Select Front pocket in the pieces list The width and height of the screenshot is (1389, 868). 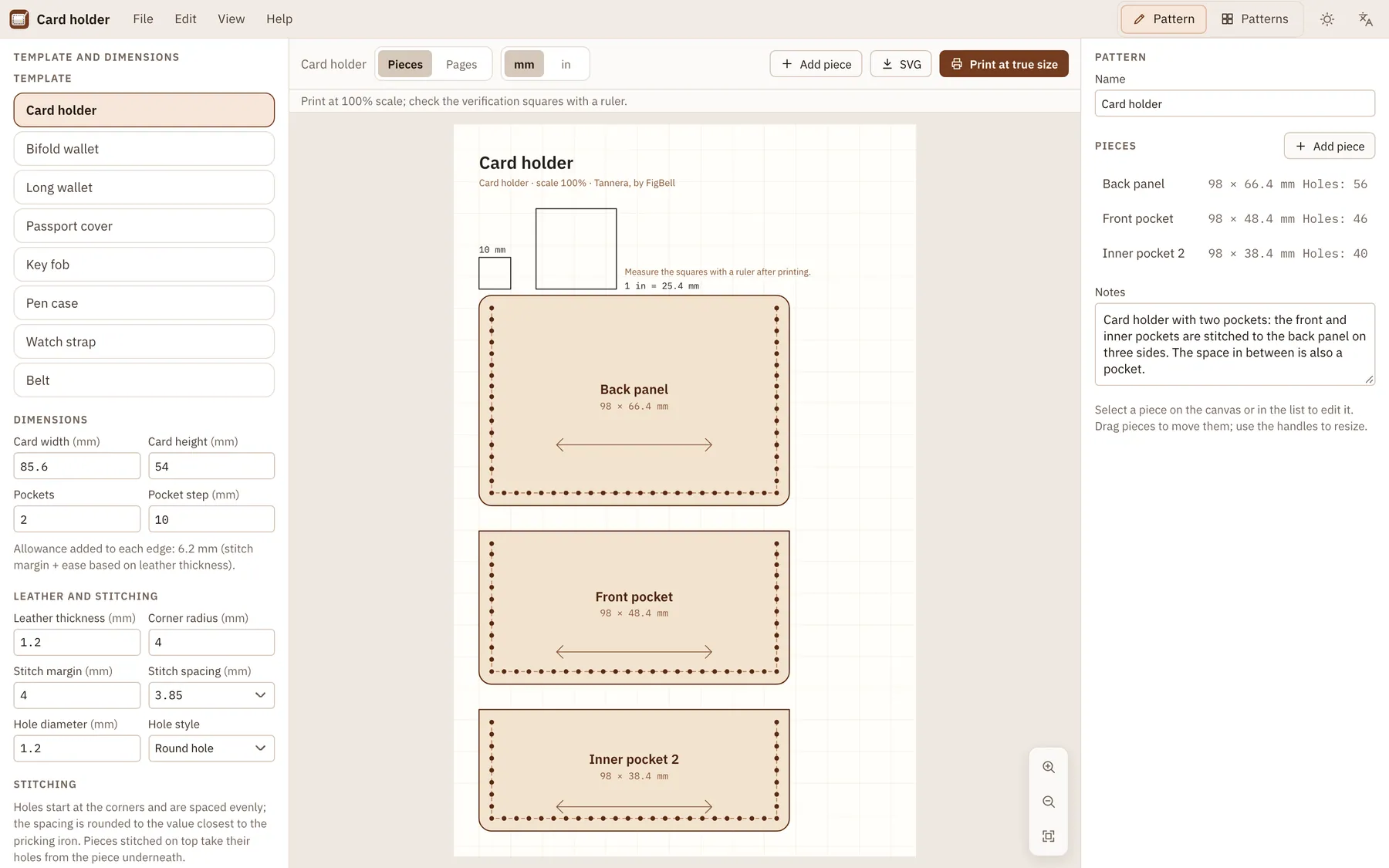click(x=1234, y=218)
